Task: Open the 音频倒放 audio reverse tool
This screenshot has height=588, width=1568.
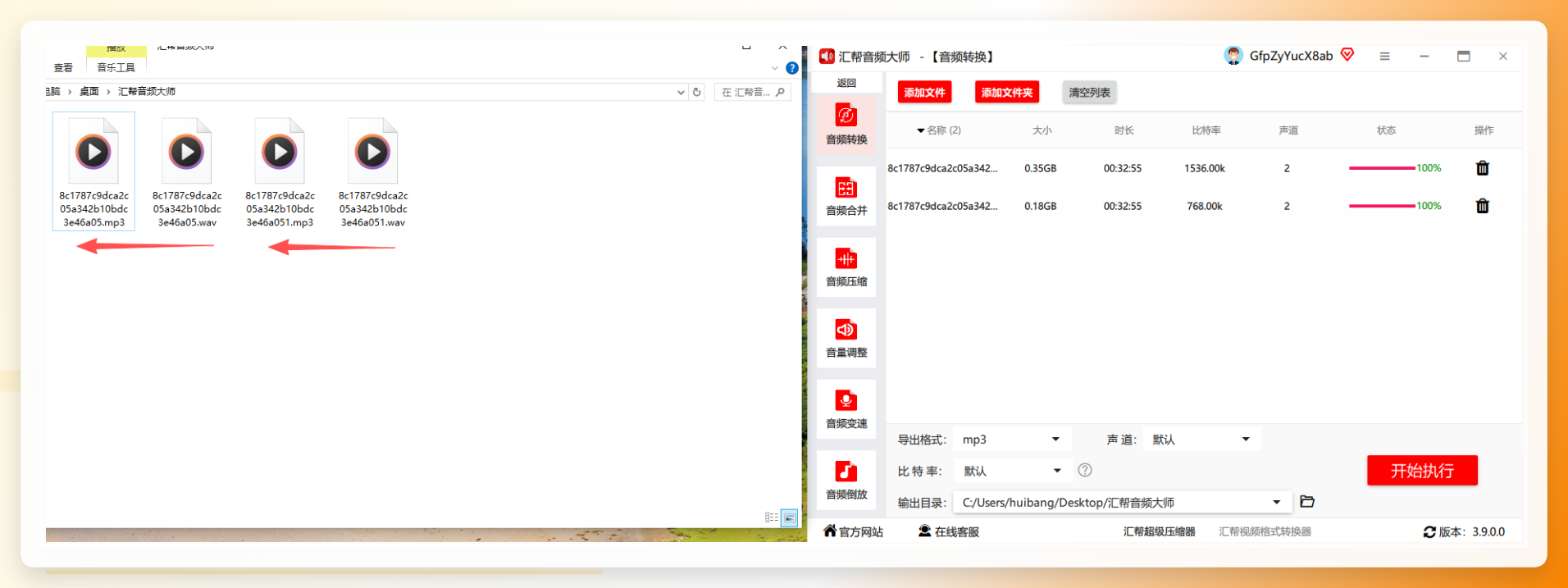Action: (x=846, y=480)
